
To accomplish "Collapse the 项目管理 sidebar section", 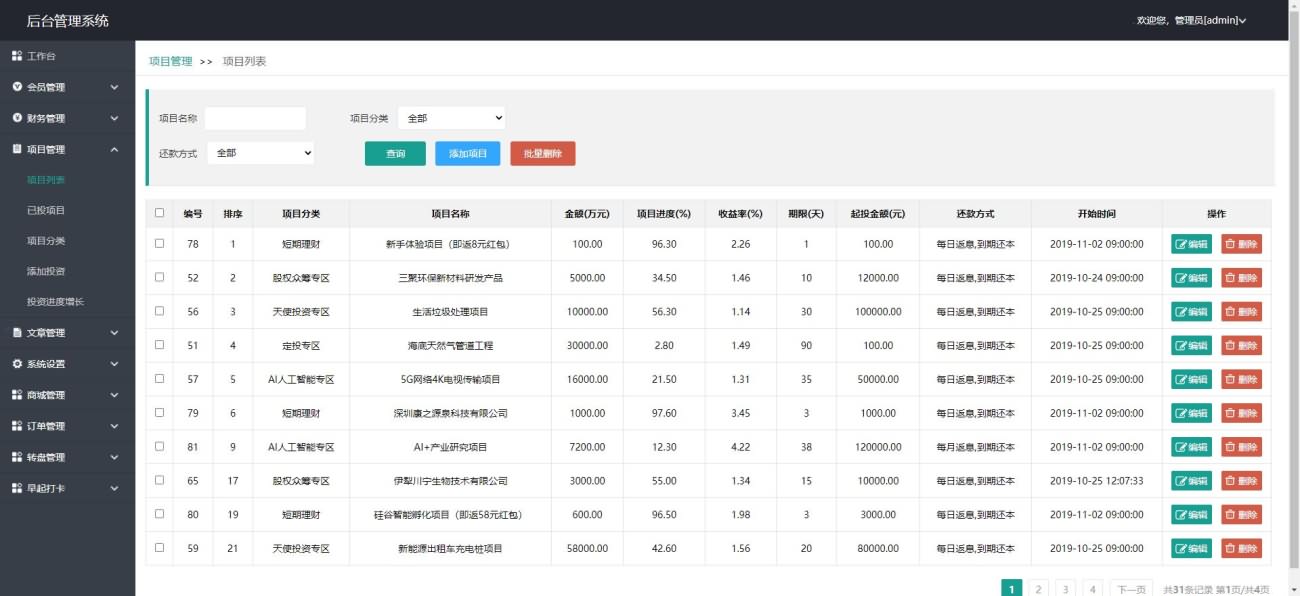I will pyautogui.click(x=114, y=149).
